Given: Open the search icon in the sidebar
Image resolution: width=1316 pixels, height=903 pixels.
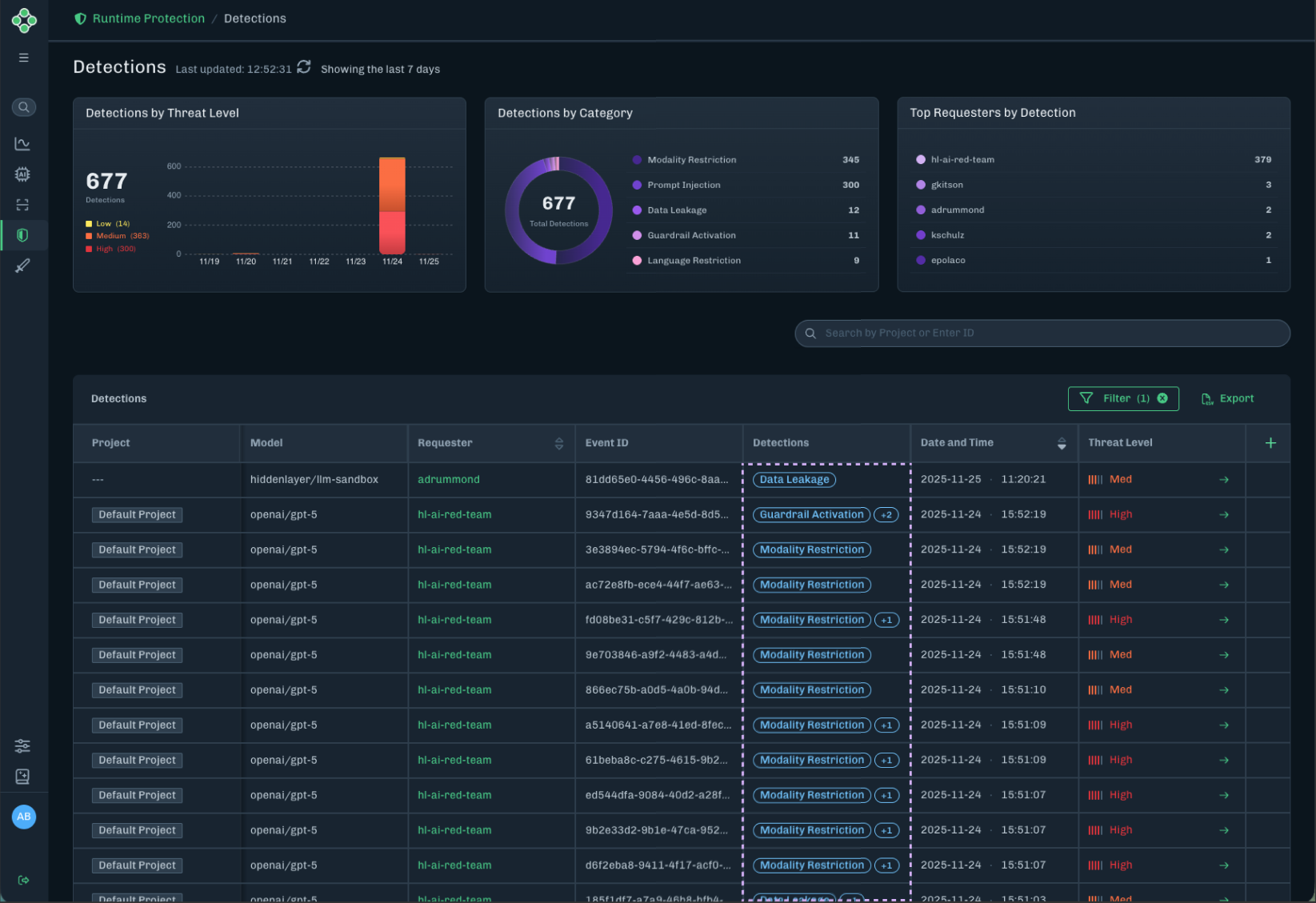Looking at the screenshot, I should pyautogui.click(x=24, y=107).
